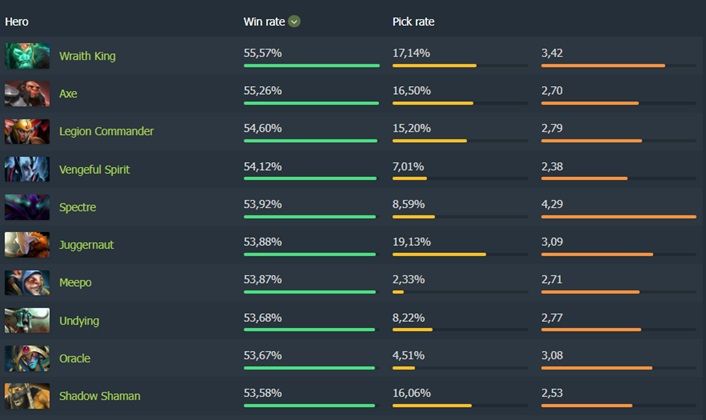Screen dimensions: 706x420
Task: Sort by the Win rate column header
Action: (264, 21)
